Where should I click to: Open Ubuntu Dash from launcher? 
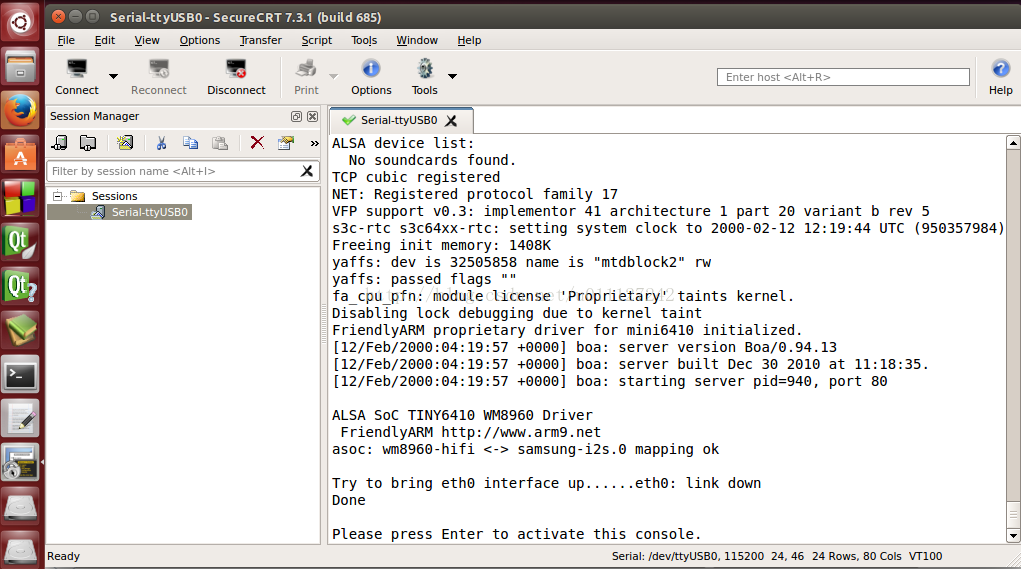pos(20,23)
